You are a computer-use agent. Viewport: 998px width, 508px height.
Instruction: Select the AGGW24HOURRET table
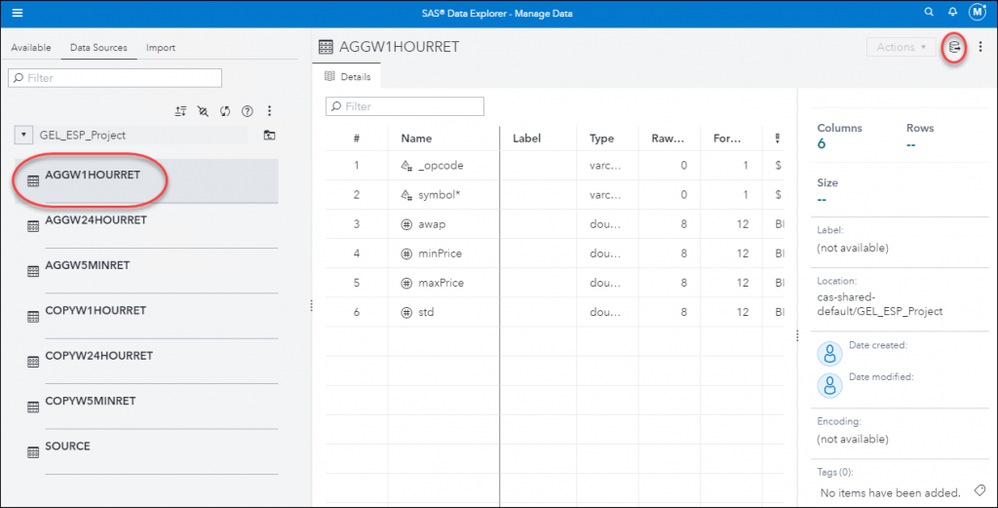click(x=146, y=226)
